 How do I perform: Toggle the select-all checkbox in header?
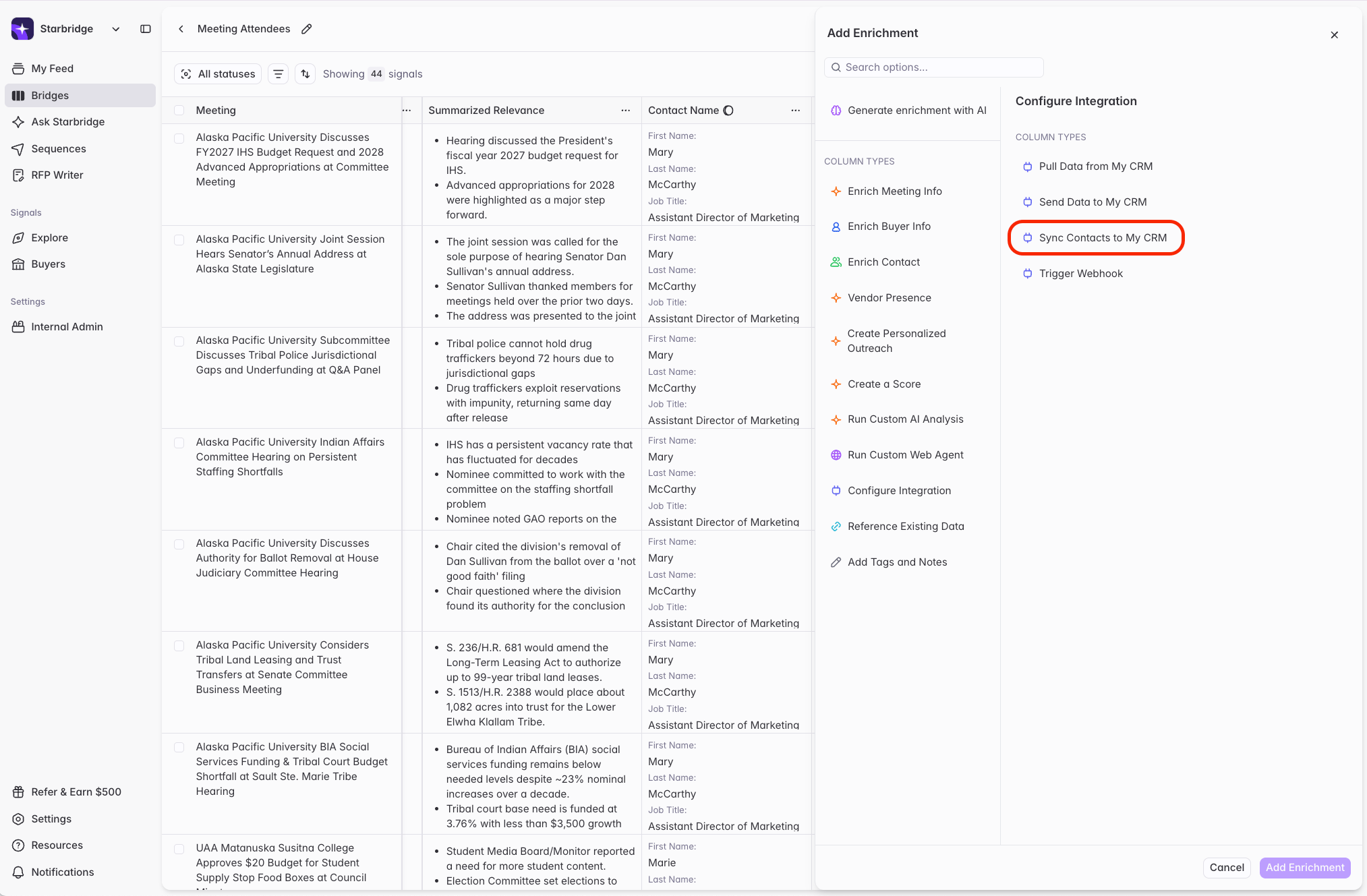179,111
